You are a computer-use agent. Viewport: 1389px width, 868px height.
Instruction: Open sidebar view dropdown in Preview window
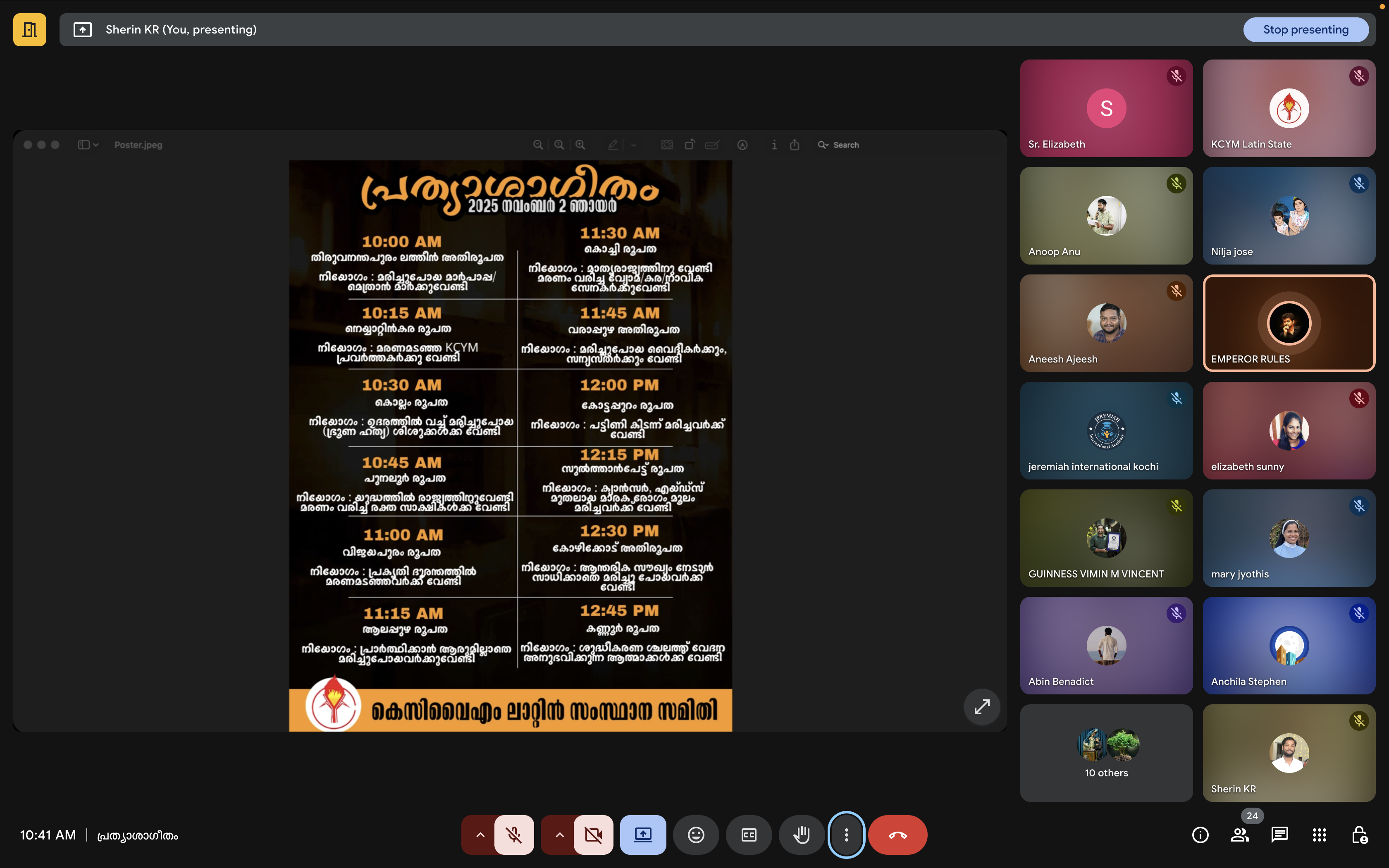coord(88,145)
